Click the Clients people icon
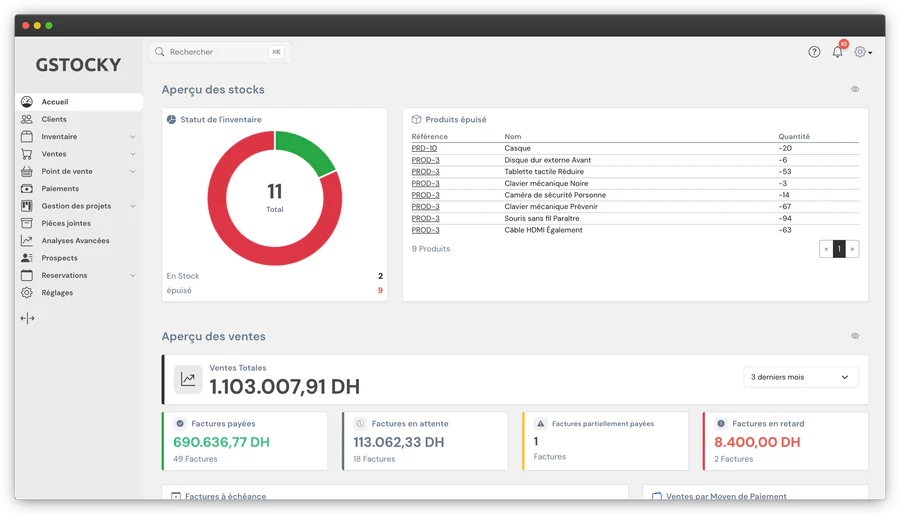The height and width of the screenshot is (514, 900). tap(27, 119)
